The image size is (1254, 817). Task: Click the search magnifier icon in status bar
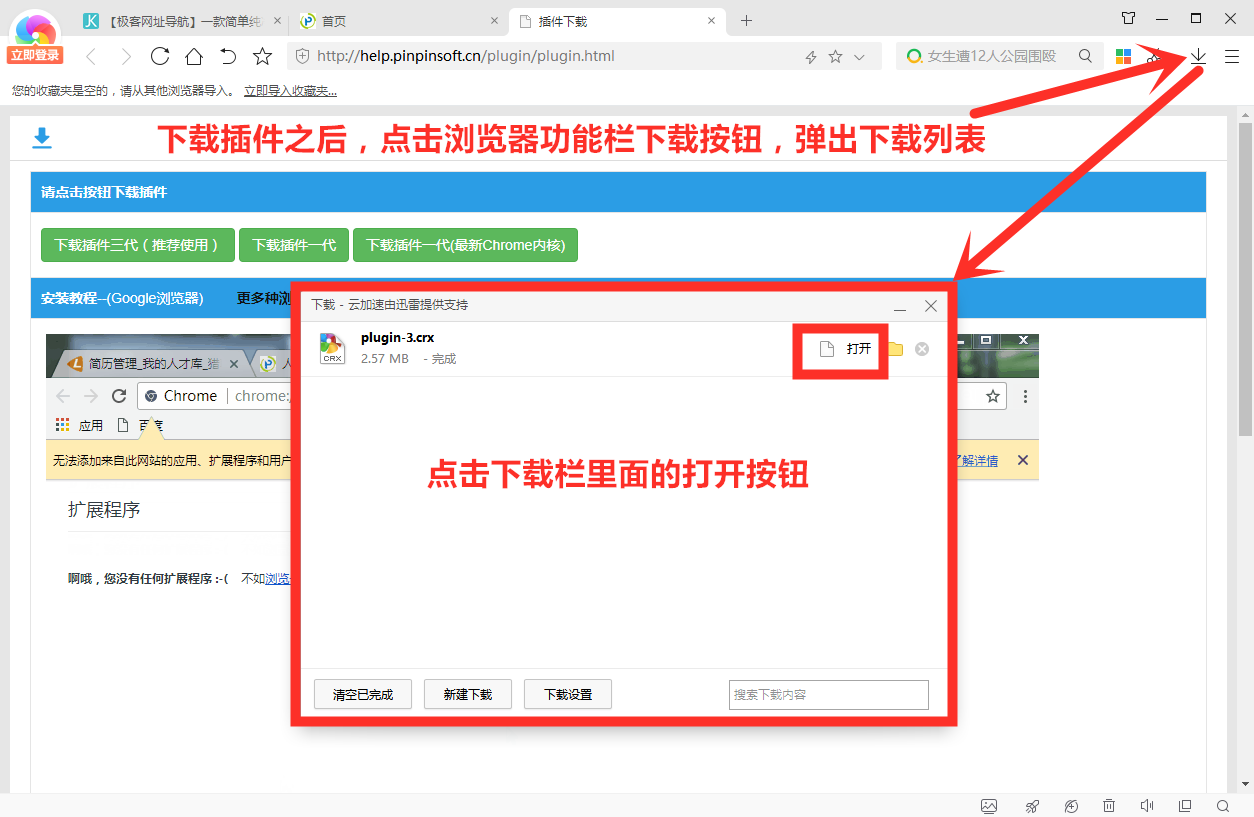click(x=1222, y=806)
